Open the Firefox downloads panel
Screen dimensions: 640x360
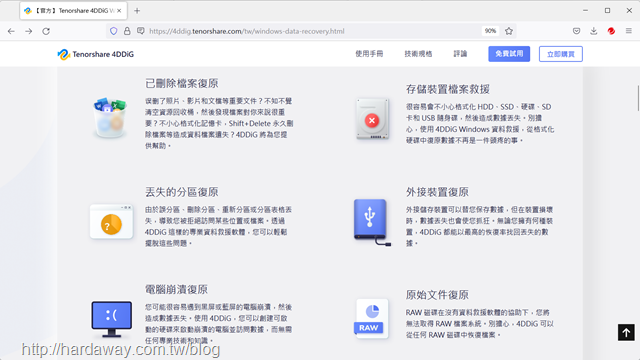click(593, 31)
